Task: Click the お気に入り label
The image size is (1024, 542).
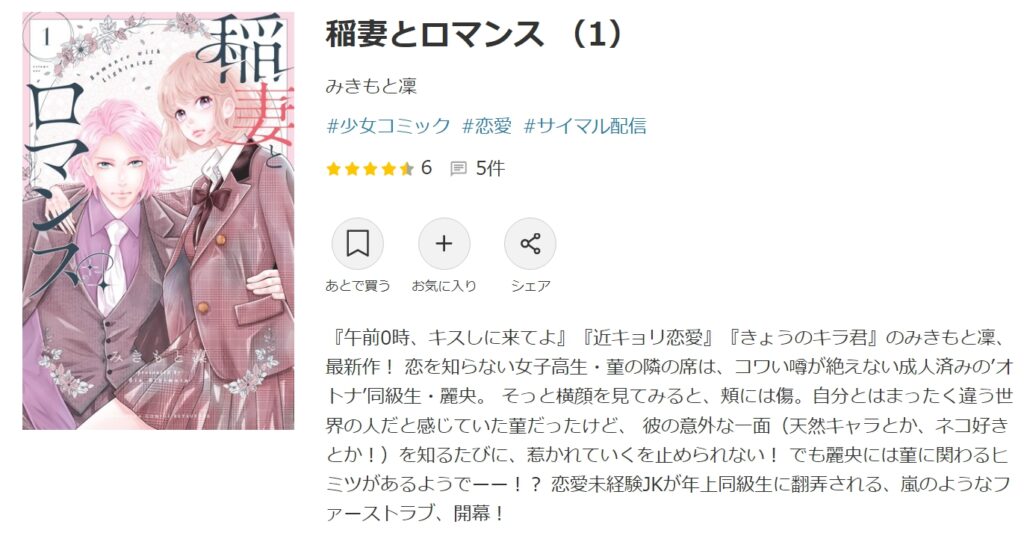Action: click(x=444, y=285)
